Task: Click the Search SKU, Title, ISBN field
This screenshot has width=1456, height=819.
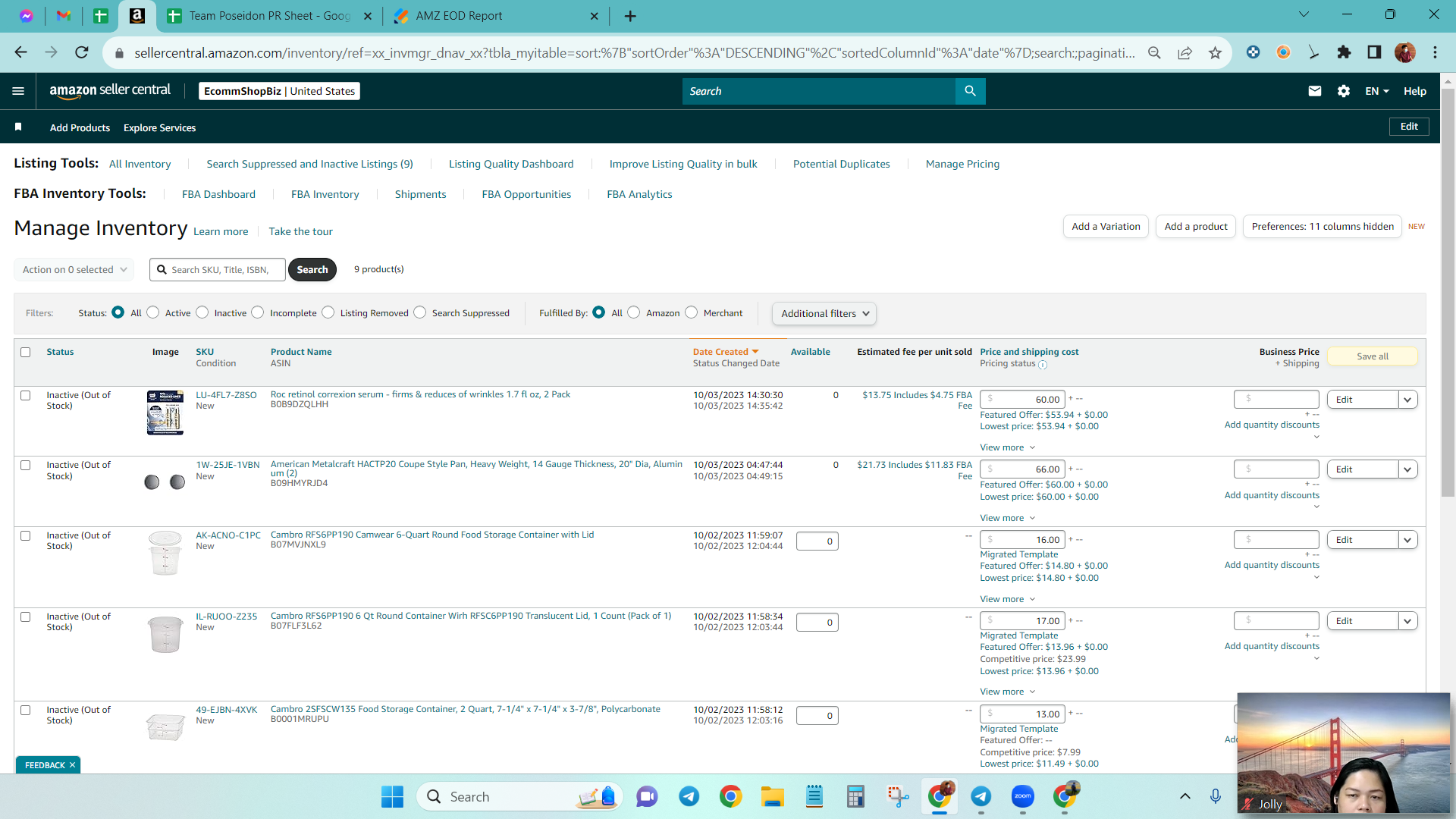Action: point(218,269)
